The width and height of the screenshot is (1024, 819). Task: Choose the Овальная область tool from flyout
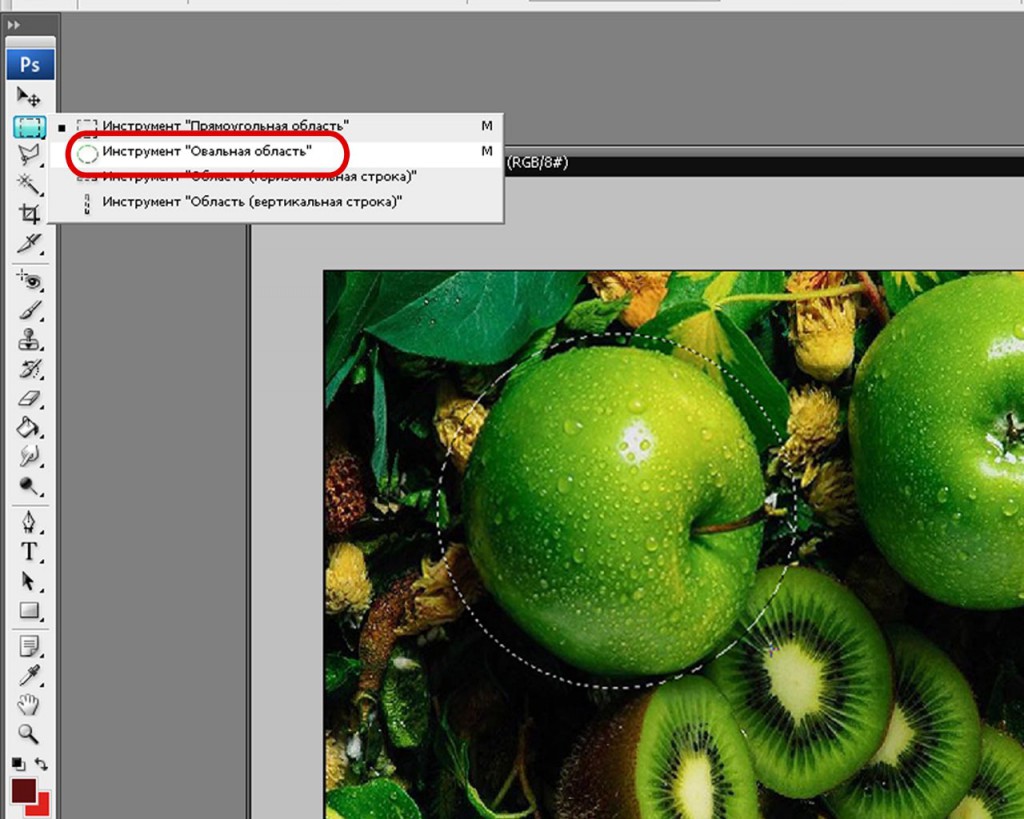point(277,152)
